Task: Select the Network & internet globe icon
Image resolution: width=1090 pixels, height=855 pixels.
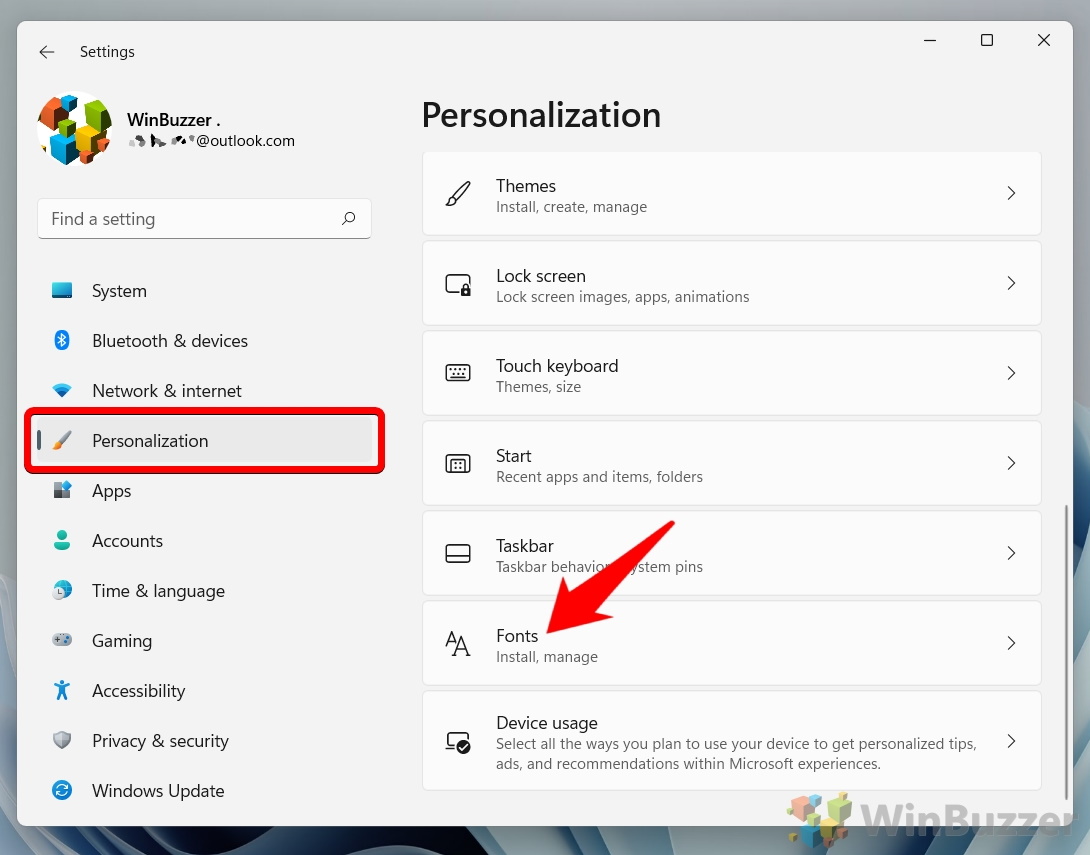Action: [x=62, y=390]
